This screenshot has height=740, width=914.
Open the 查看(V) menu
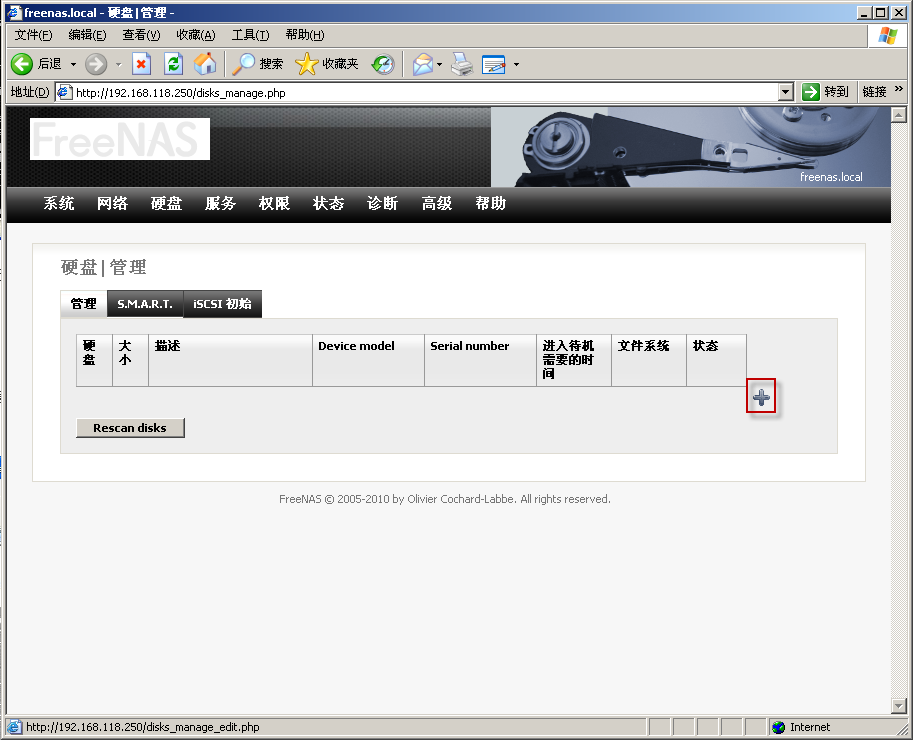(x=141, y=35)
